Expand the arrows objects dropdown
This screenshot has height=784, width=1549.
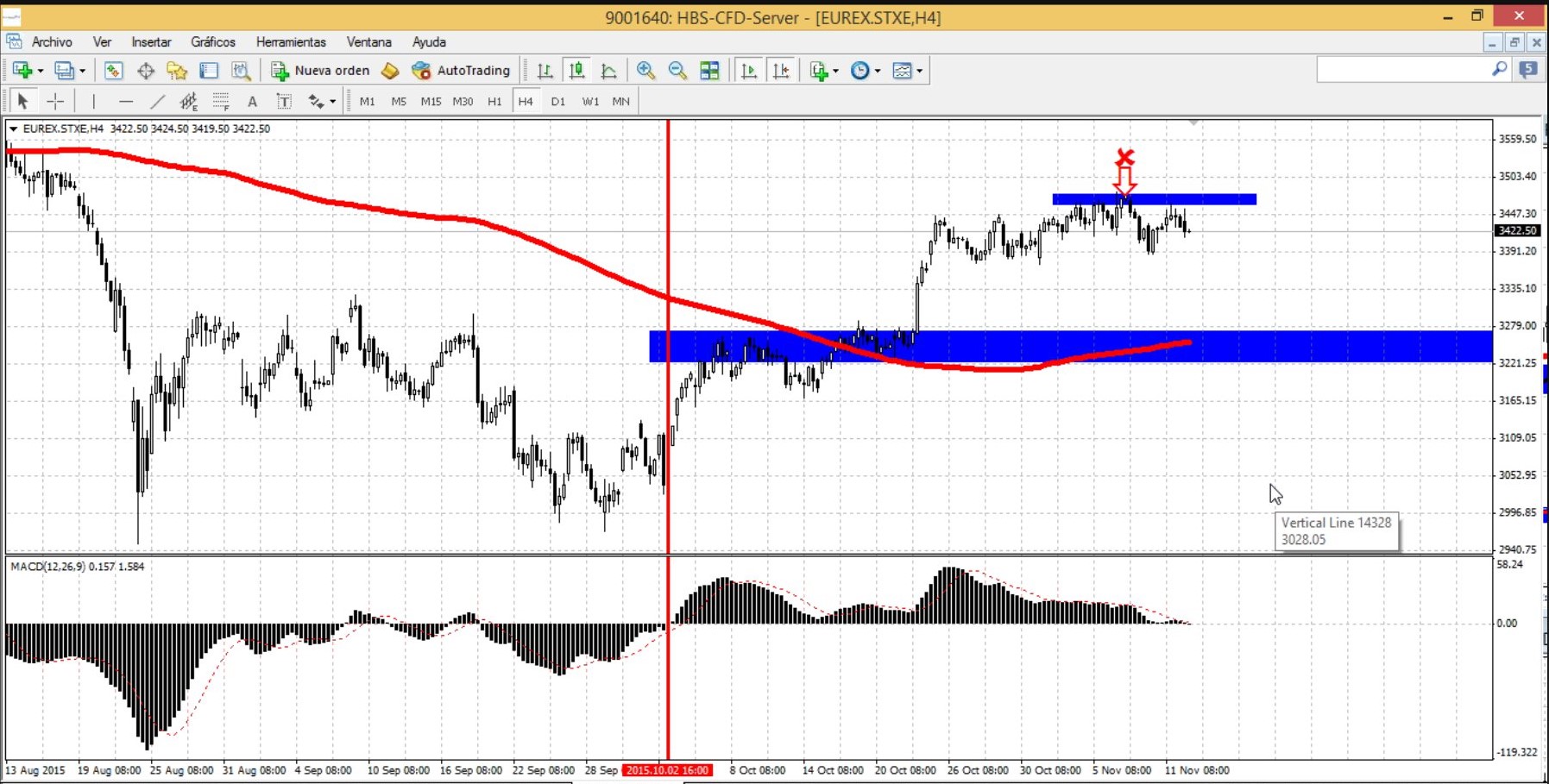coord(333,102)
